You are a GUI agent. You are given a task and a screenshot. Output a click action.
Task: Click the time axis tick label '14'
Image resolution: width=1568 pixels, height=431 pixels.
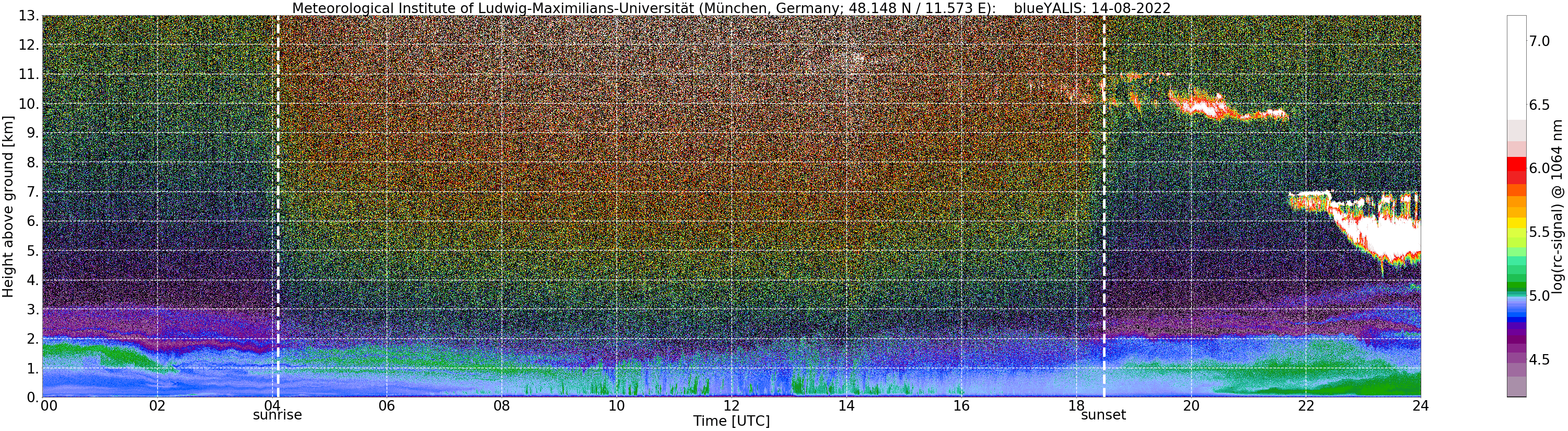click(846, 405)
